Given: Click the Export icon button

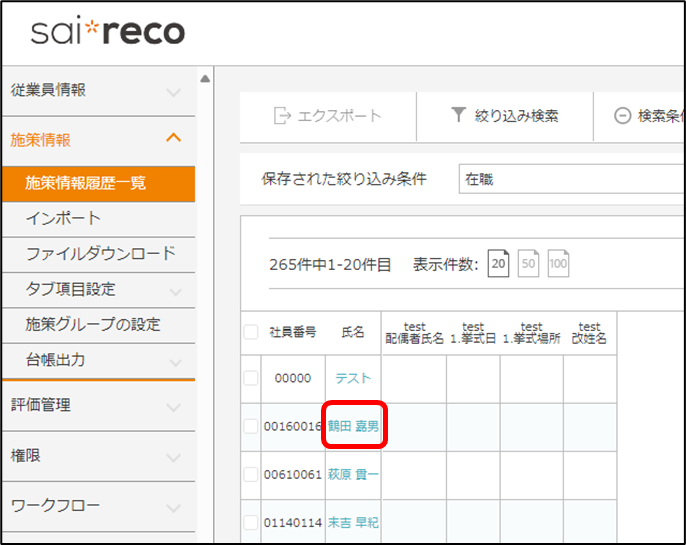Looking at the screenshot, I should click(x=282, y=116).
